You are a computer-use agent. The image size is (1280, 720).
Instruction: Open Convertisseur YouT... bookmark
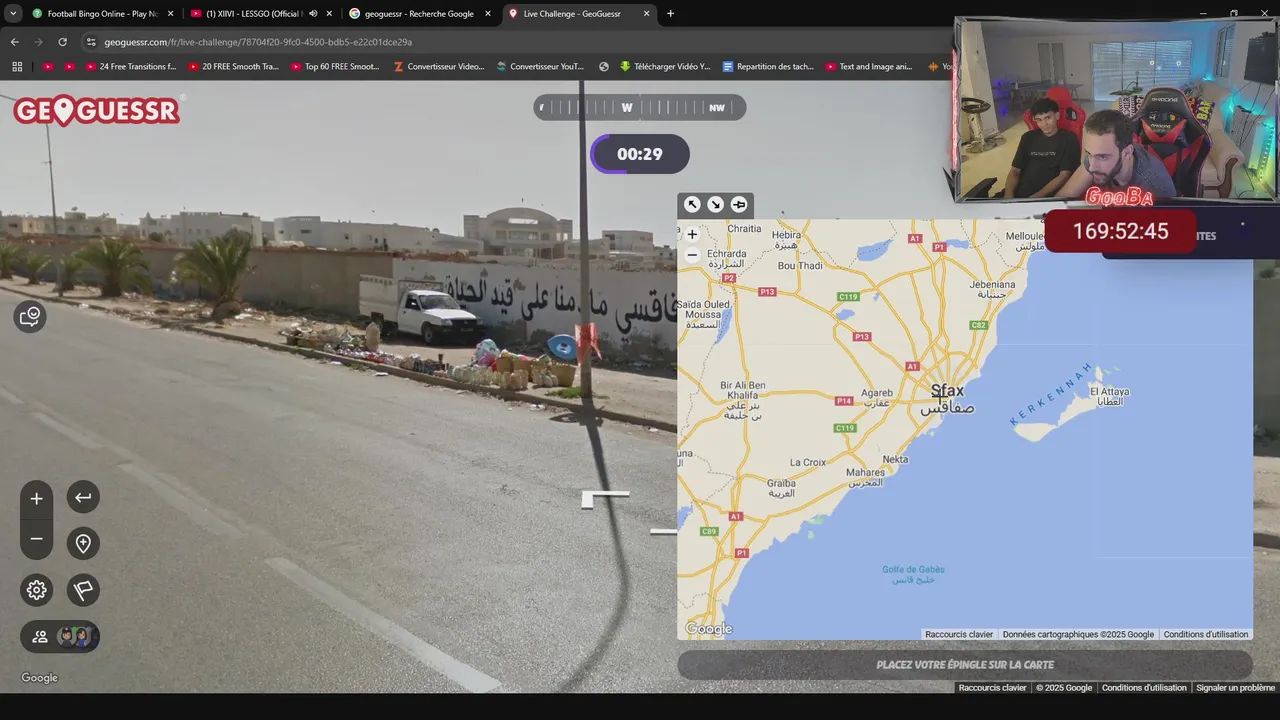[540, 67]
